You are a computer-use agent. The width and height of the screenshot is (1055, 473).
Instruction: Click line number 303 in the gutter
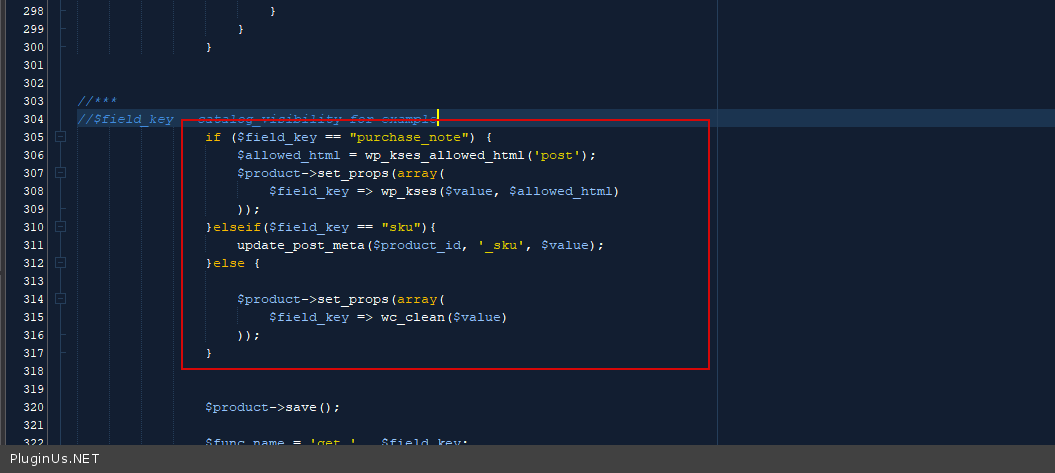[x=33, y=101]
